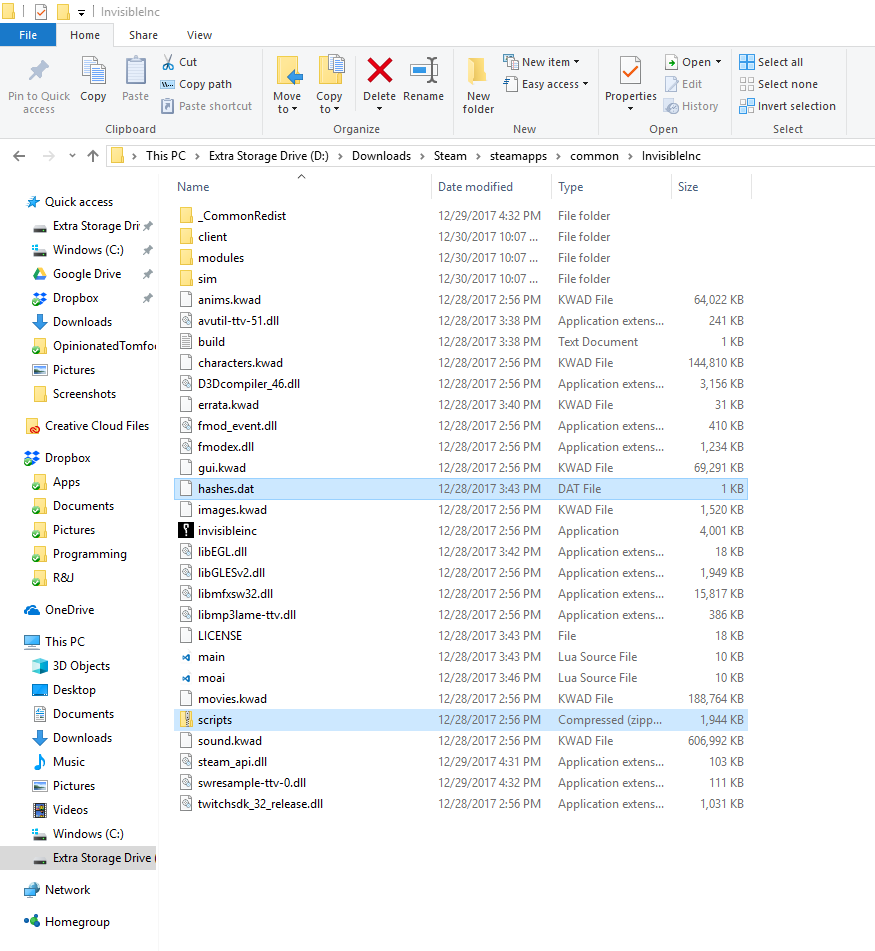This screenshot has height=951, width=875.
Task: Click the Up one level arrow
Action: tap(93, 156)
